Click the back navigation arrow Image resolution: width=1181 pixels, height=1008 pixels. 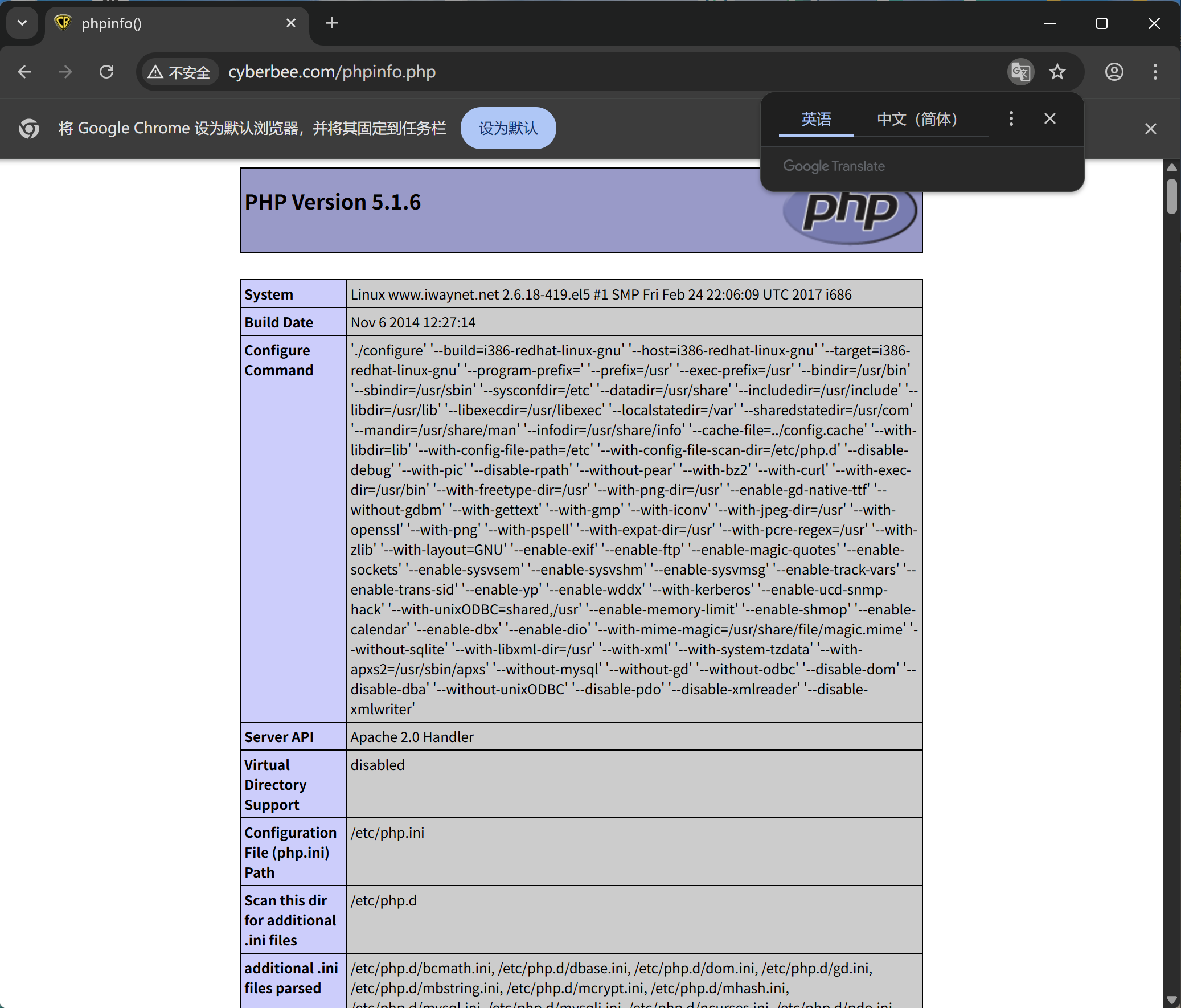coord(24,72)
